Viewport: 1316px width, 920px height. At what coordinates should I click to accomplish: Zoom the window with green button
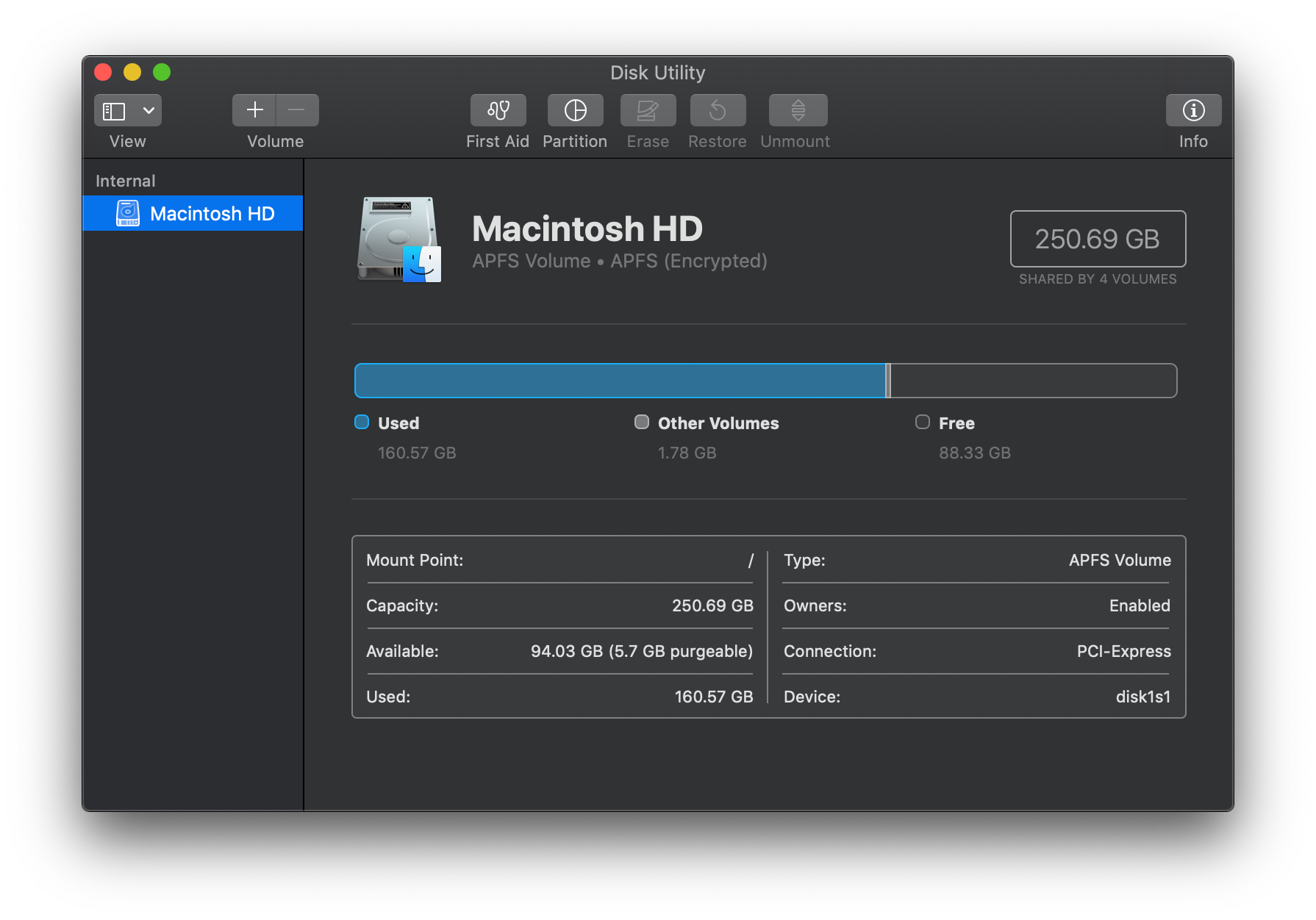(162, 72)
